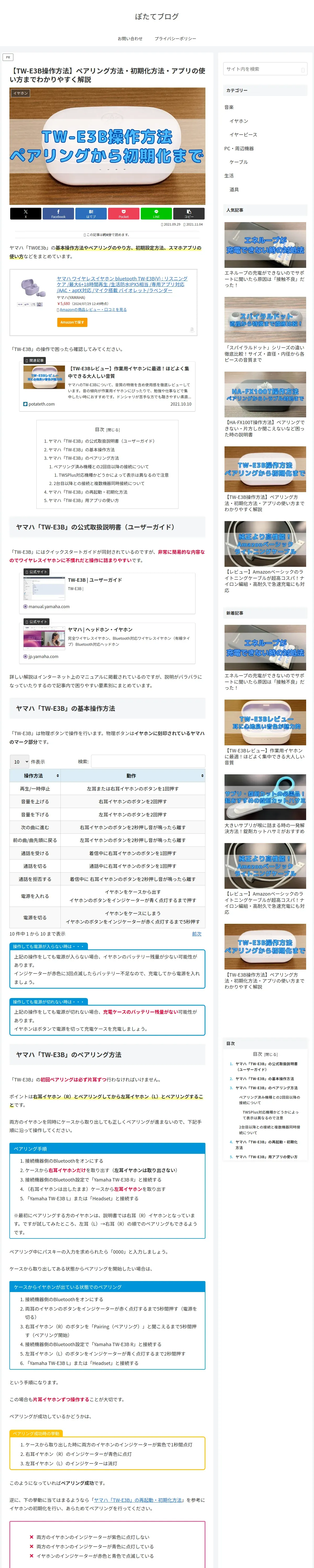The image size is (314, 1568).
Task: Open the 道具 subcategory
Action: pos(234,189)
